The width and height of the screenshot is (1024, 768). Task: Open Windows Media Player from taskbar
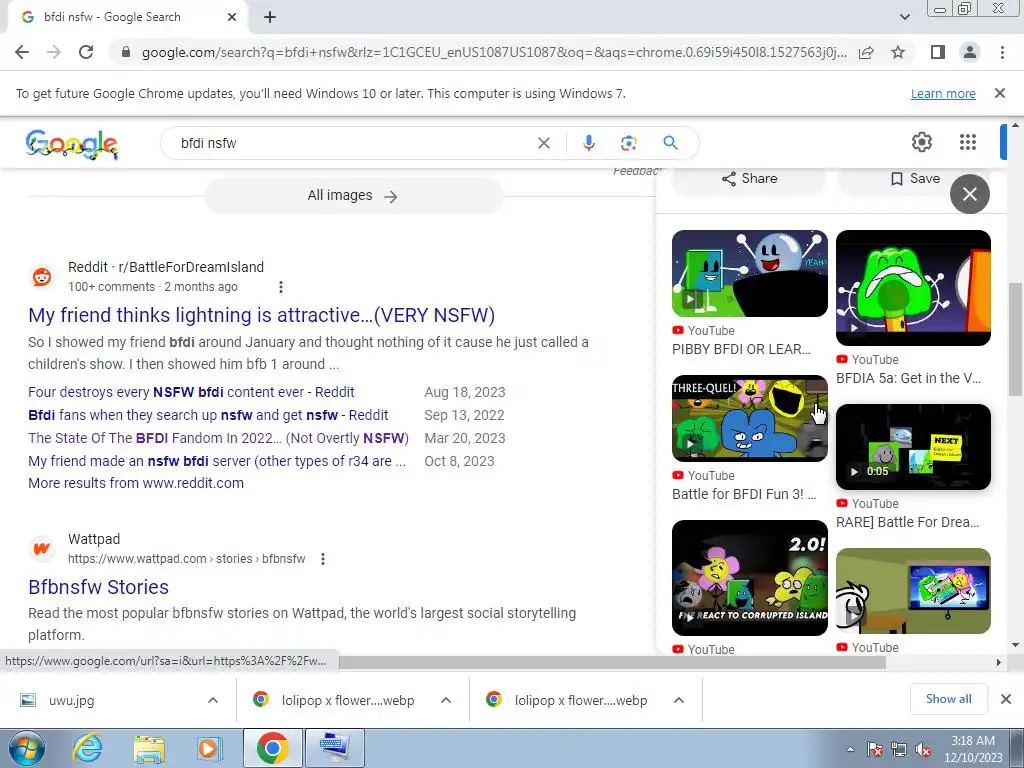(x=210, y=748)
